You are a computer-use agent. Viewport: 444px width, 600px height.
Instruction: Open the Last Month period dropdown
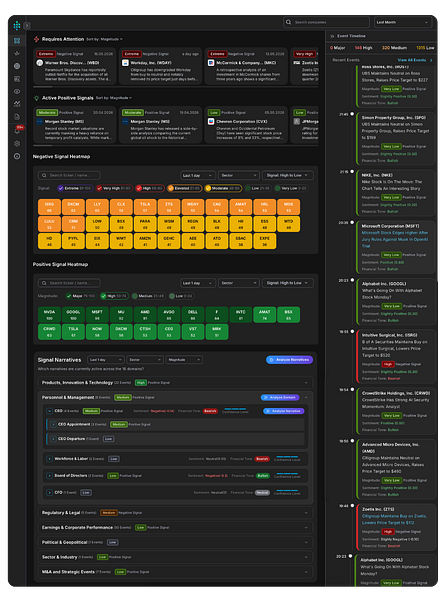point(402,22)
